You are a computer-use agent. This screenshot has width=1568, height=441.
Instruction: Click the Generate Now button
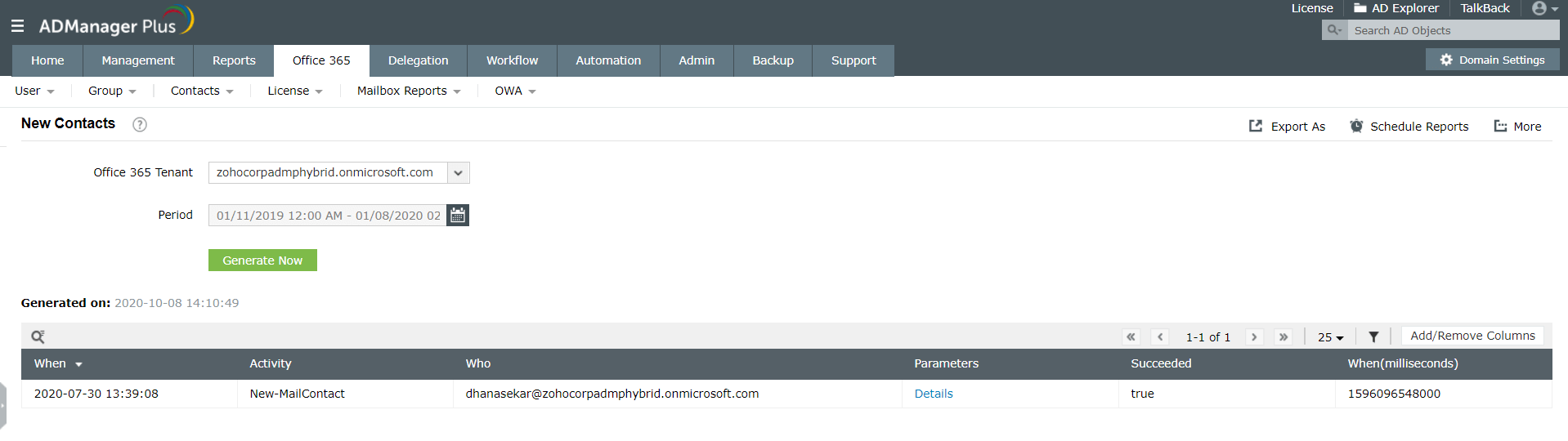(x=262, y=261)
